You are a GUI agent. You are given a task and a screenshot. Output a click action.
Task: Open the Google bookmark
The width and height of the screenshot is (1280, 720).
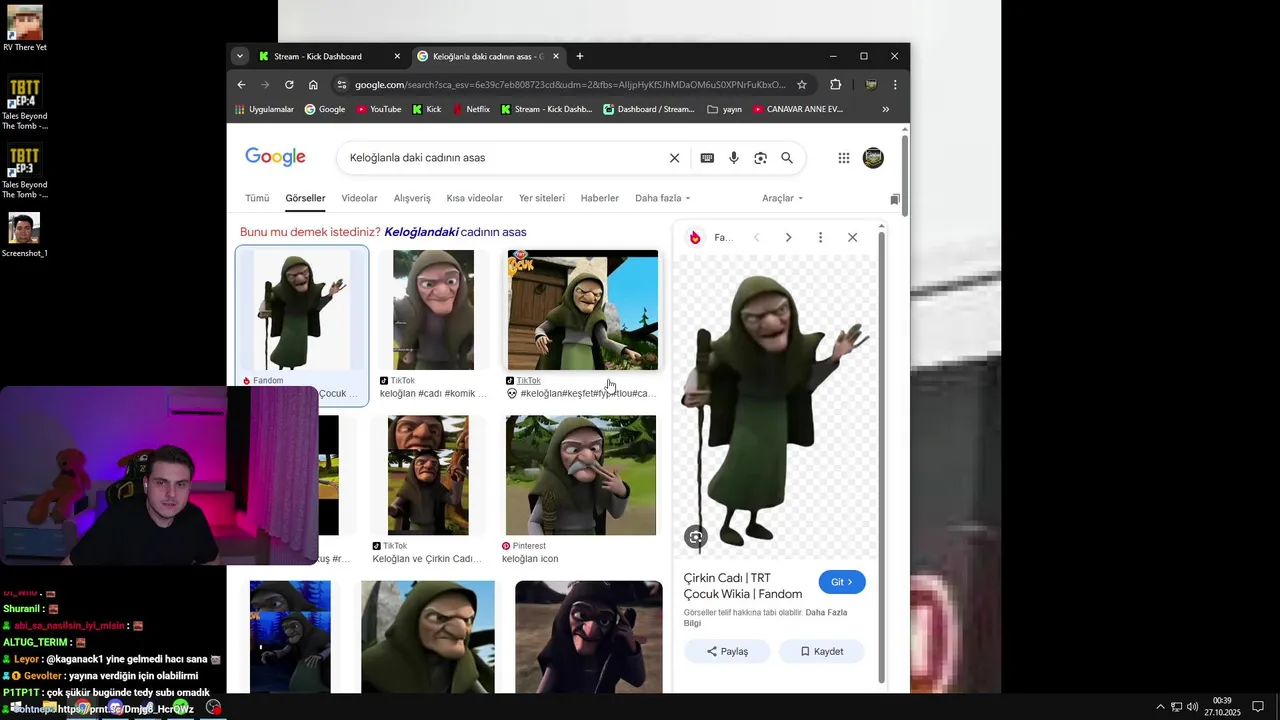[325, 109]
